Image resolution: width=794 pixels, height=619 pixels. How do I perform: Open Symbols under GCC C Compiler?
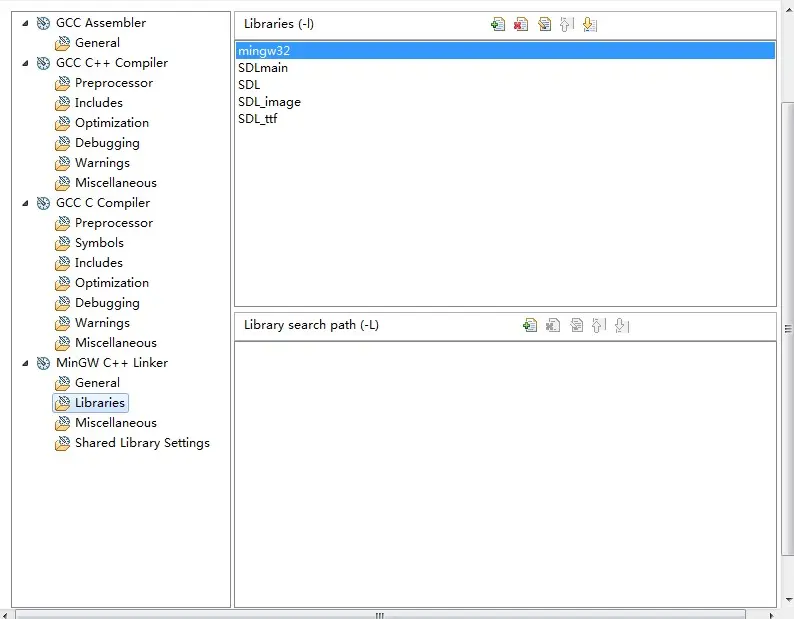pyautogui.click(x=99, y=243)
